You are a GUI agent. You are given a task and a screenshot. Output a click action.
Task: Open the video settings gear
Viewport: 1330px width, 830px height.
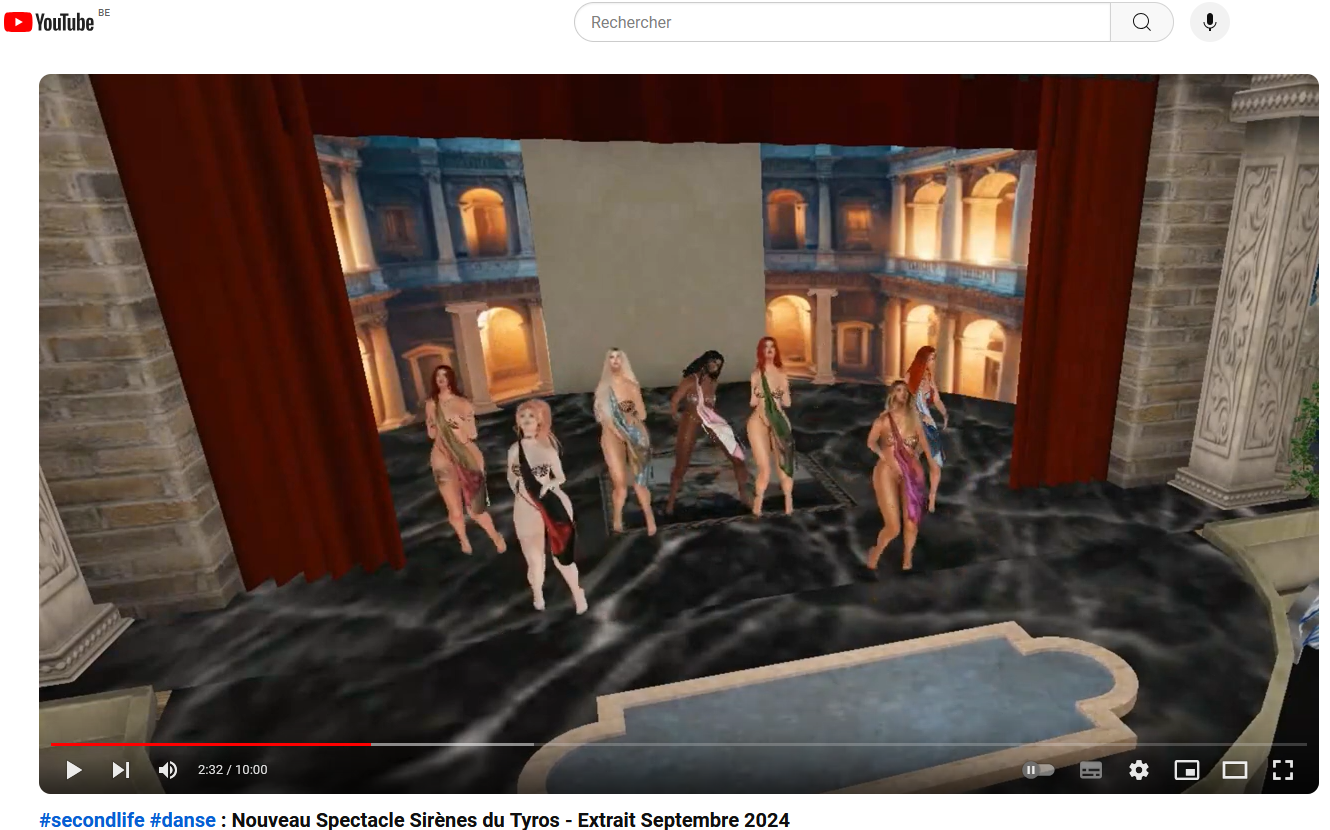coord(1139,770)
